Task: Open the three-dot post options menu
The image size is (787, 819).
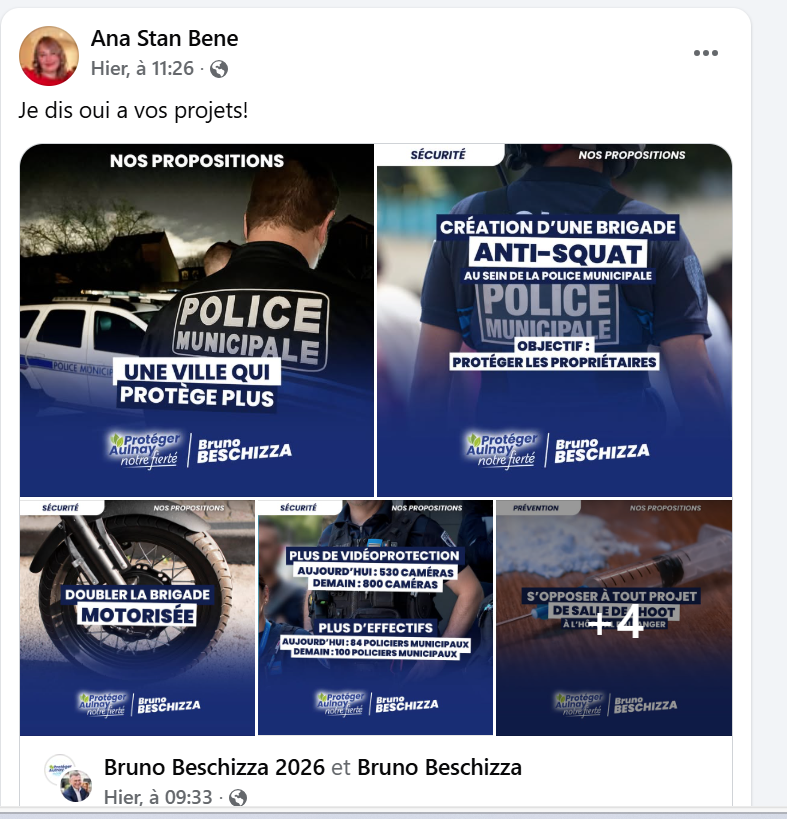Action: (x=706, y=53)
